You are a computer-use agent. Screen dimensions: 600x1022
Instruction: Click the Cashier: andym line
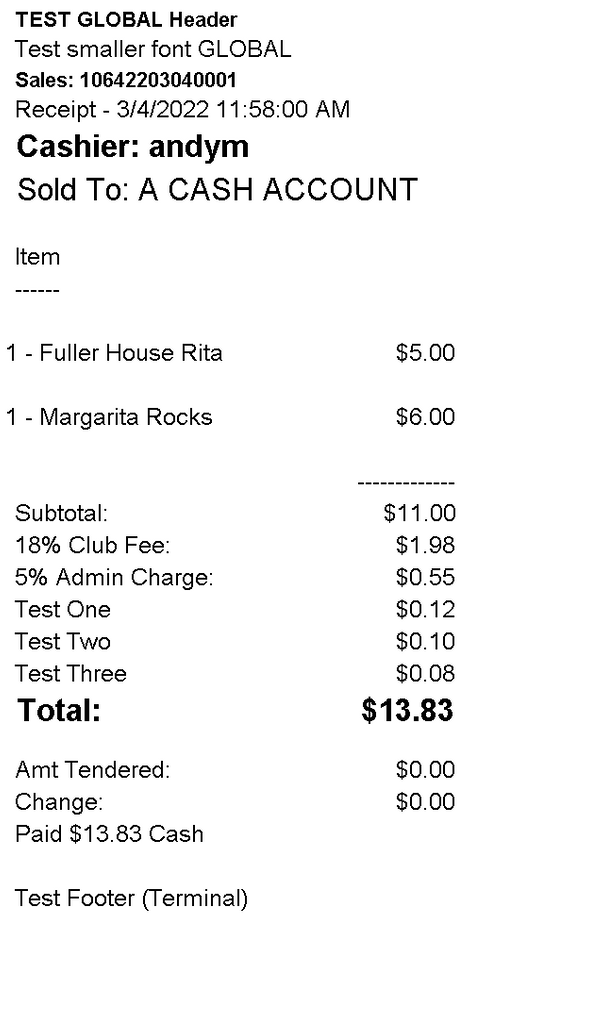[x=133, y=148]
